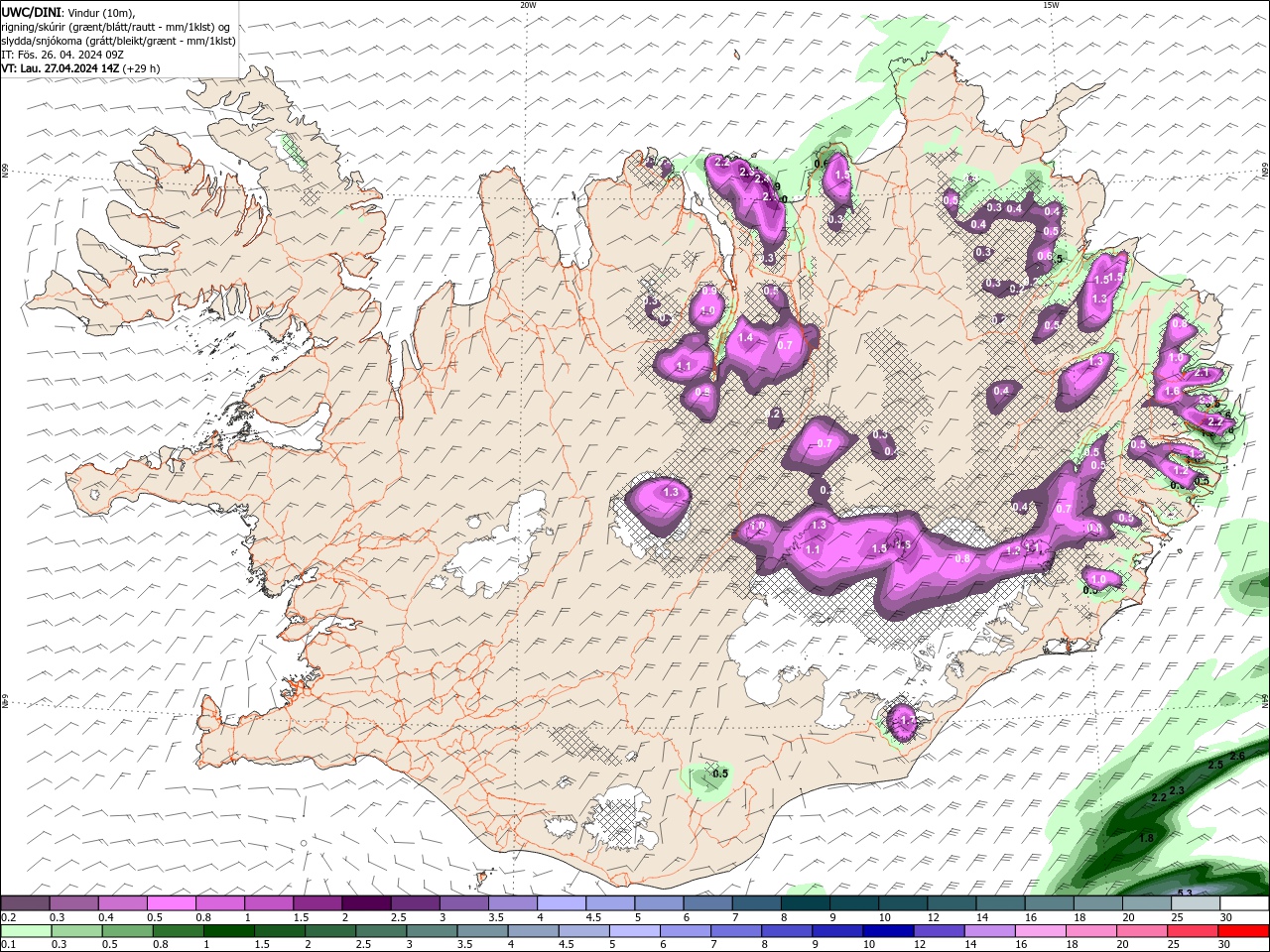Viewport: 1270px width, 952px height.
Task: Click the 10 label on lower rain scale
Action: [869, 945]
